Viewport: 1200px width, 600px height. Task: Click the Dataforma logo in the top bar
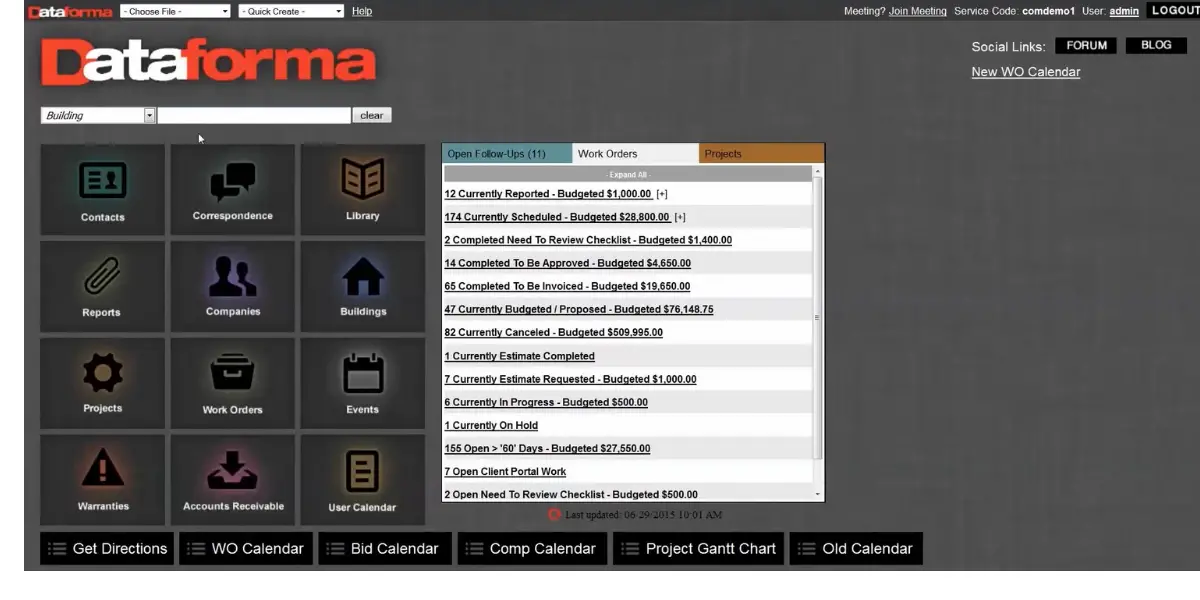pyautogui.click(x=69, y=11)
